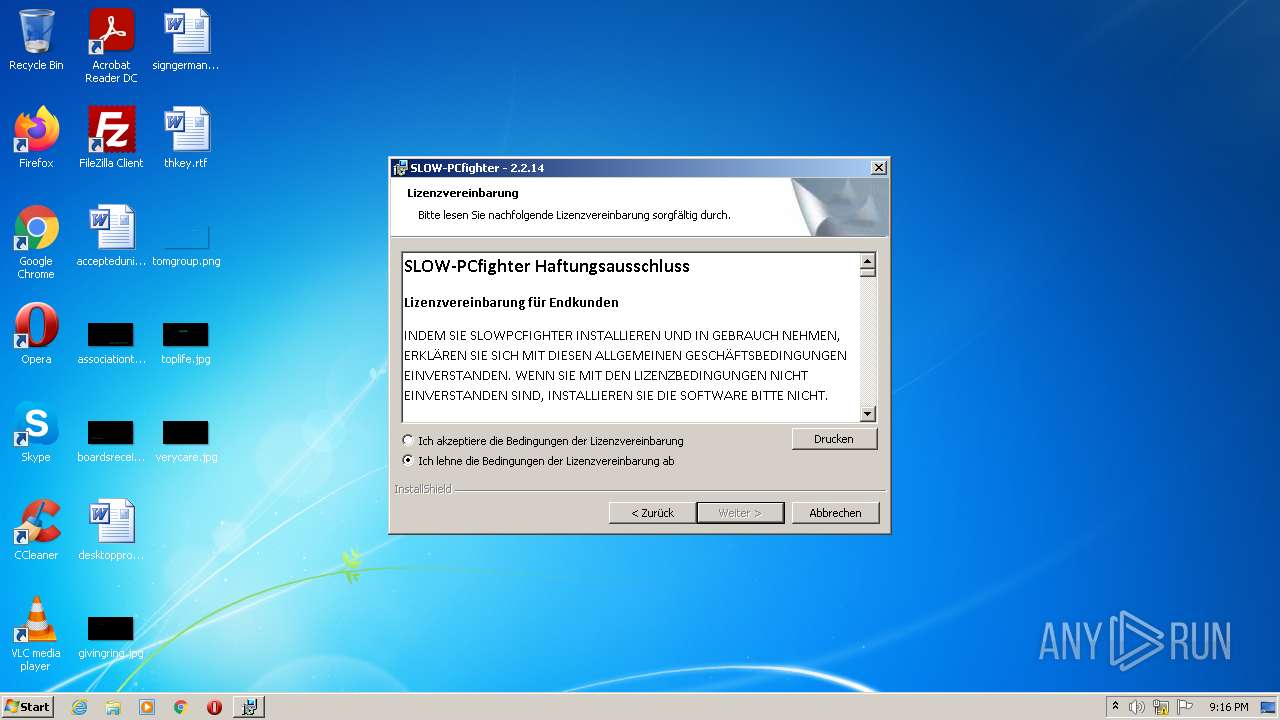Image resolution: width=1280 pixels, height=720 pixels.
Task: Click the Show desktop button
Action: pos(1268,707)
